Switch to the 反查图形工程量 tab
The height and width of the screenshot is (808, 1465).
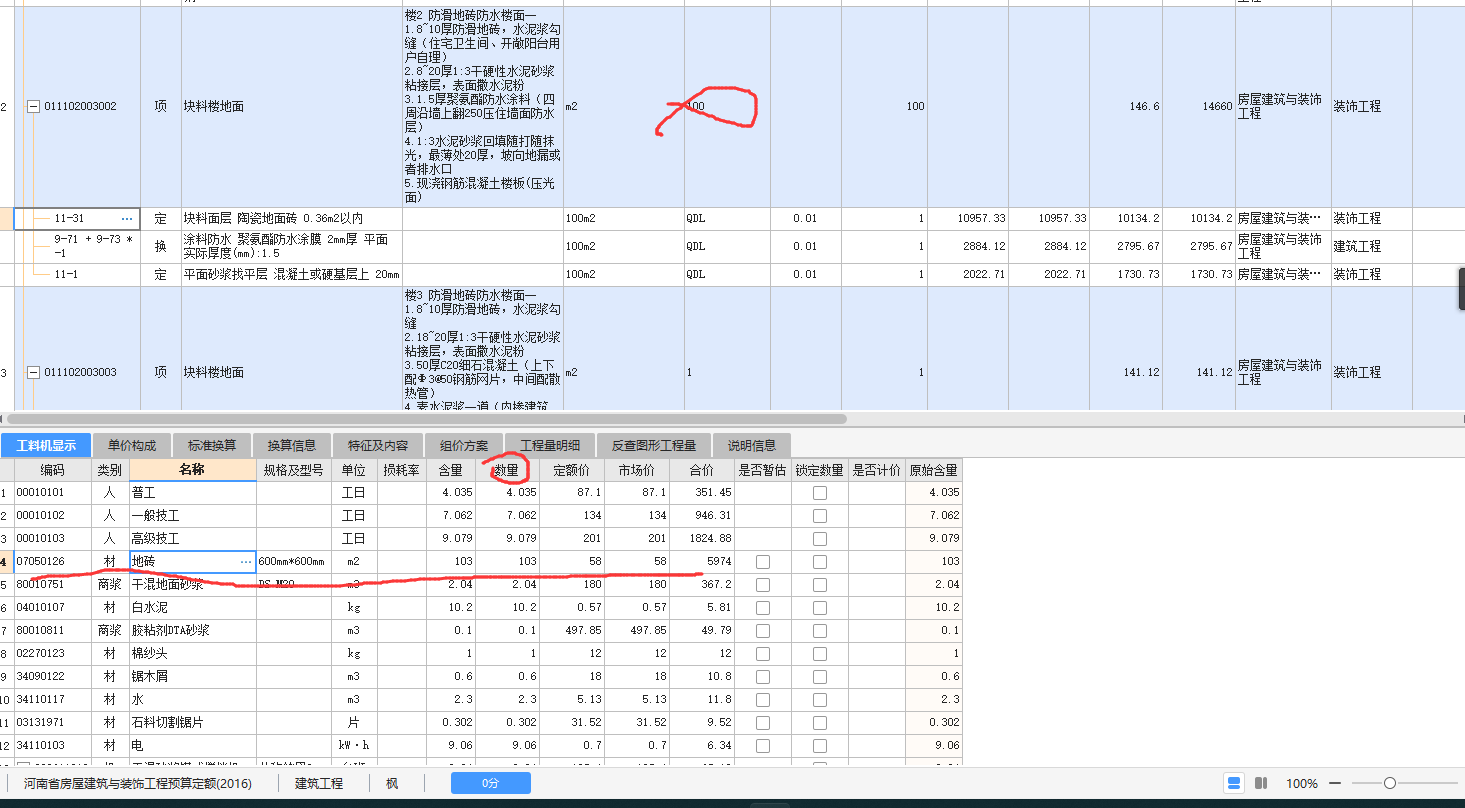point(654,445)
